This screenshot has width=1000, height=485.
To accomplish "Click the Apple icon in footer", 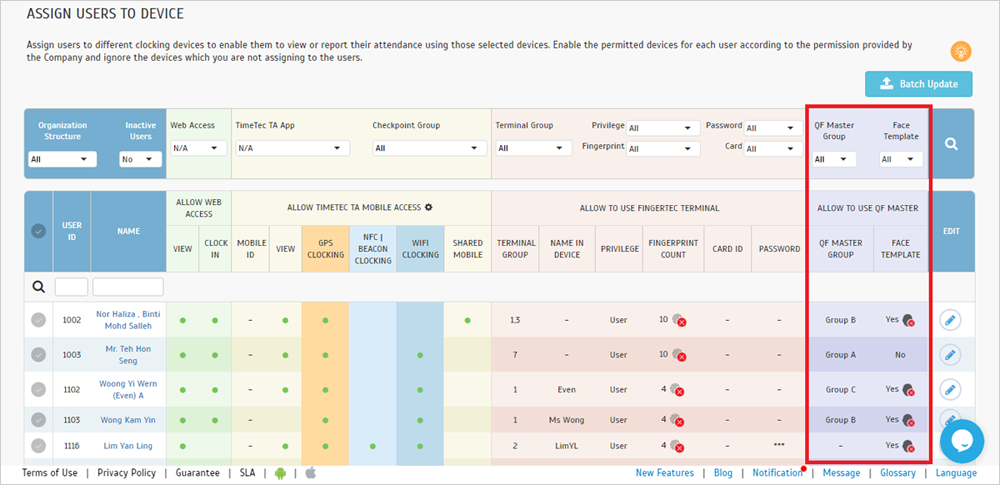I will coord(310,473).
